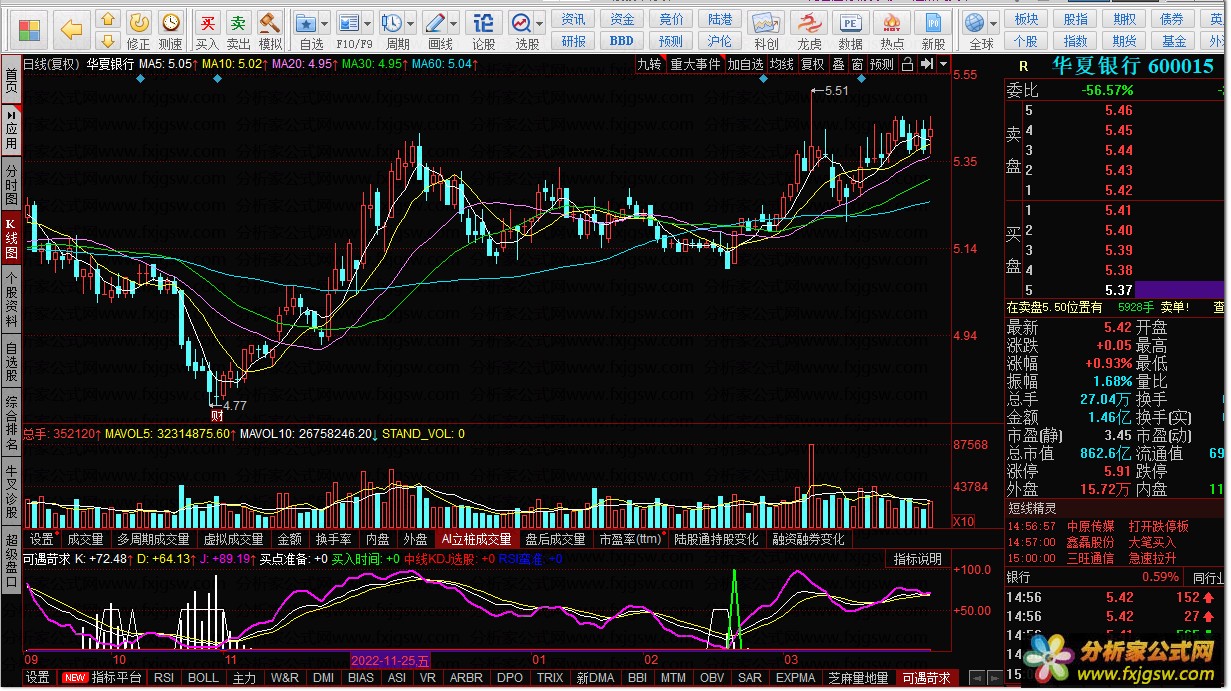Expand the 自选 dropdown arrow

coord(325,22)
